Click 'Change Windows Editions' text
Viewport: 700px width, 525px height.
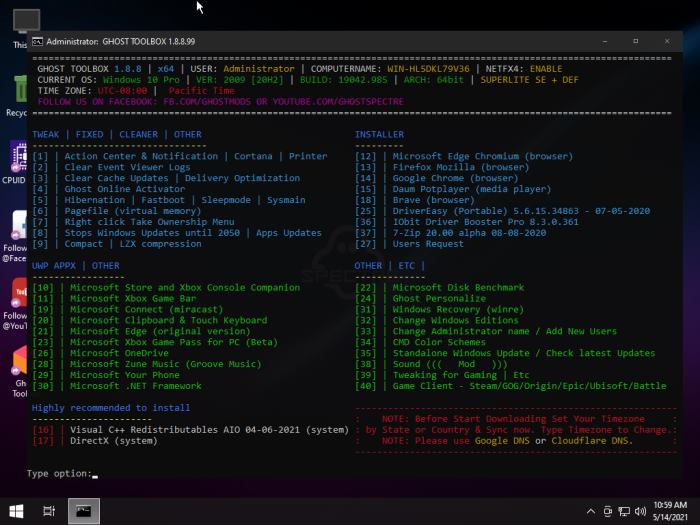coord(455,321)
